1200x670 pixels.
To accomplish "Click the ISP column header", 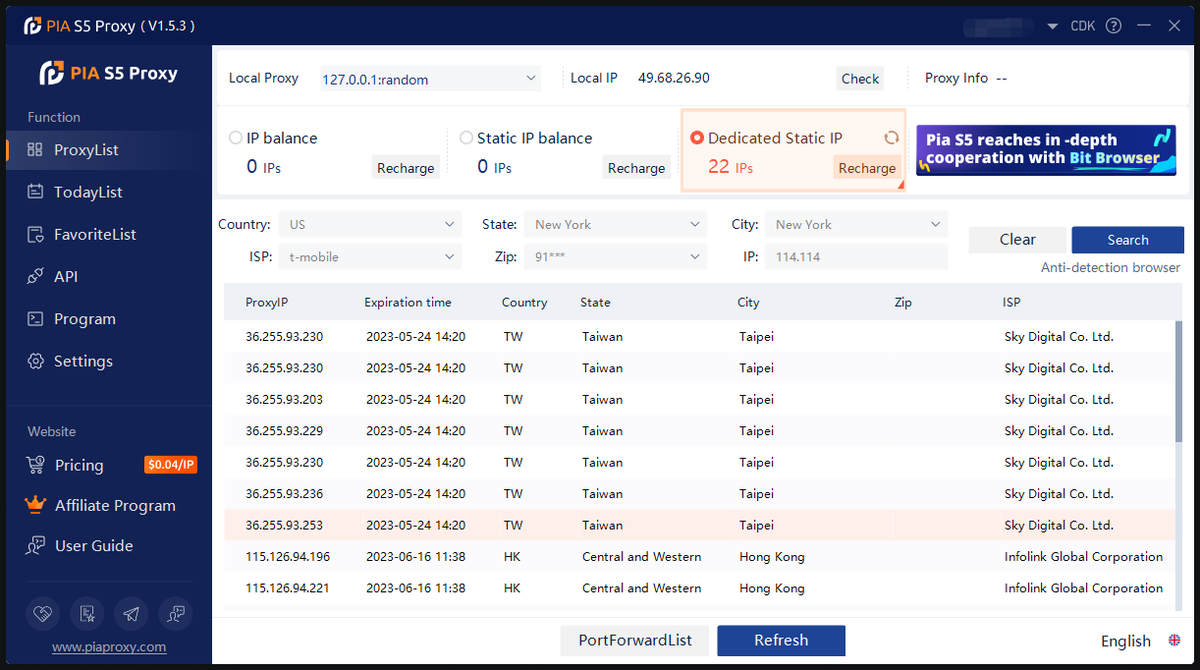I will [1011, 302].
